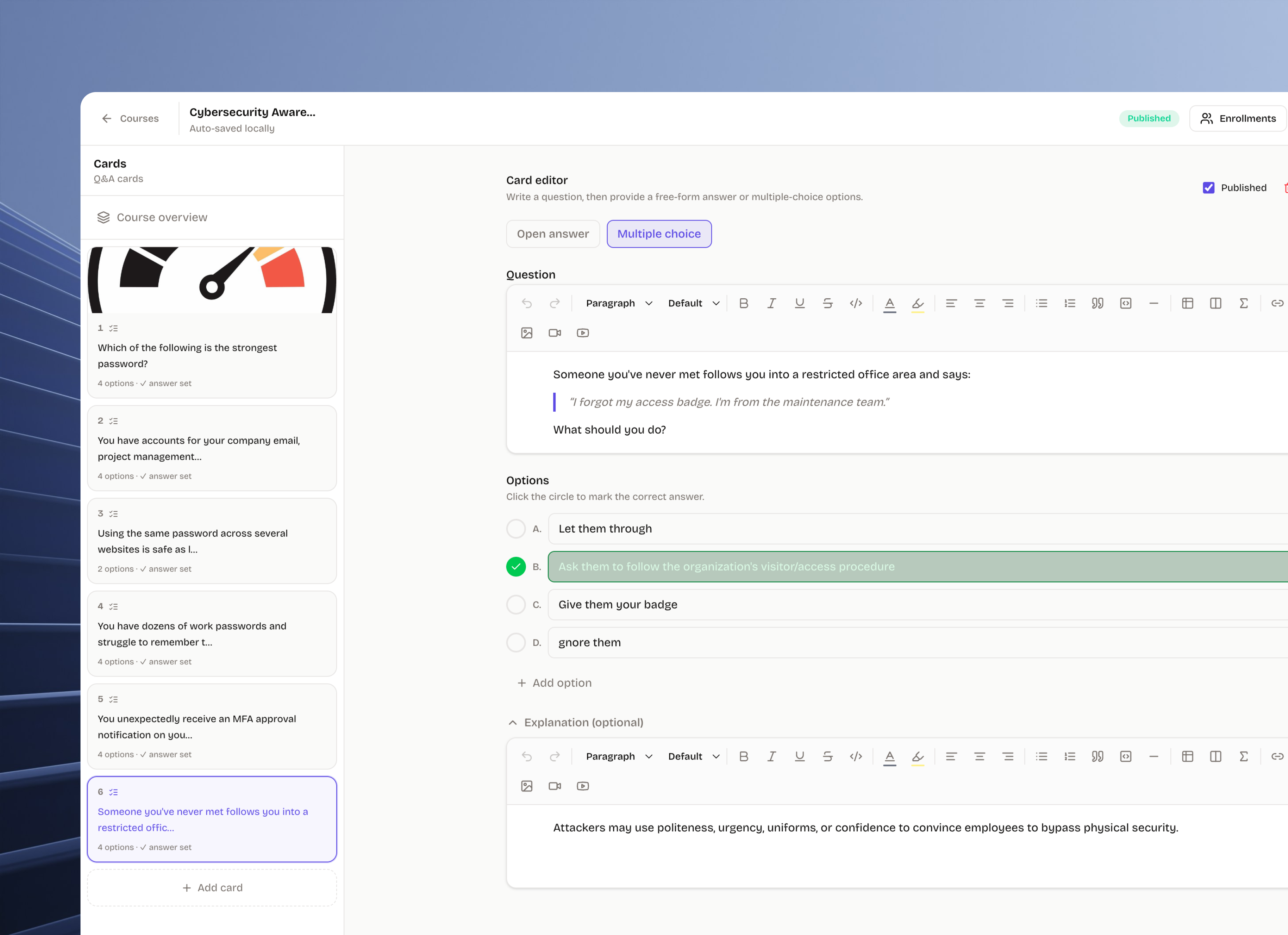Viewport: 1288px width, 935px height.
Task: Click the Give them your badge field
Action: pyautogui.click(x=918, y=605)
